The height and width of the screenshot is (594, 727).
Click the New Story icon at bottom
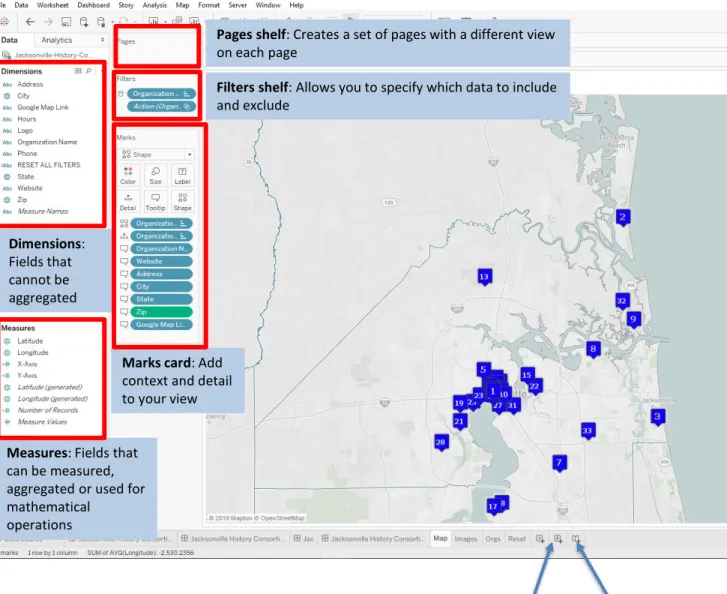pos(575,539)
